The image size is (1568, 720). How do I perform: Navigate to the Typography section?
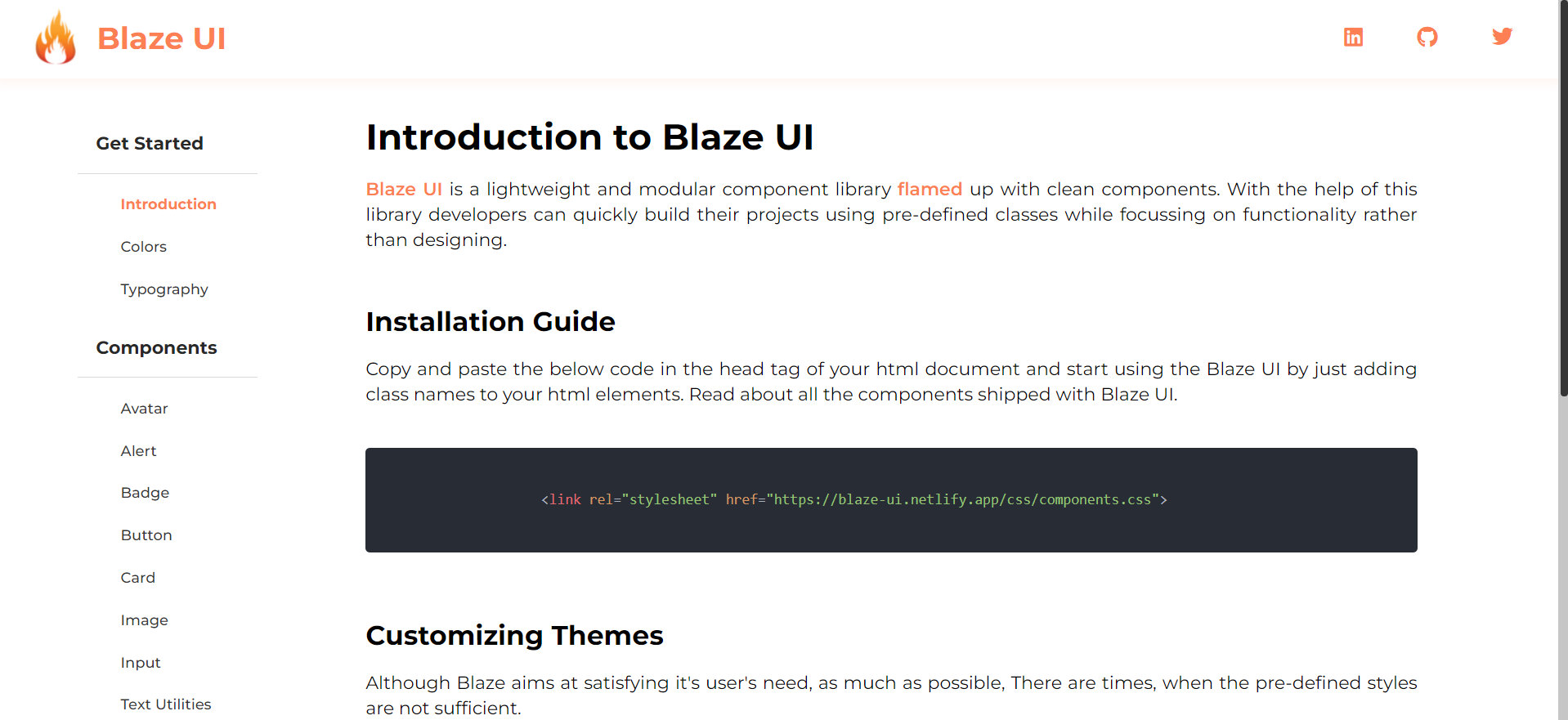pos(164,288)
